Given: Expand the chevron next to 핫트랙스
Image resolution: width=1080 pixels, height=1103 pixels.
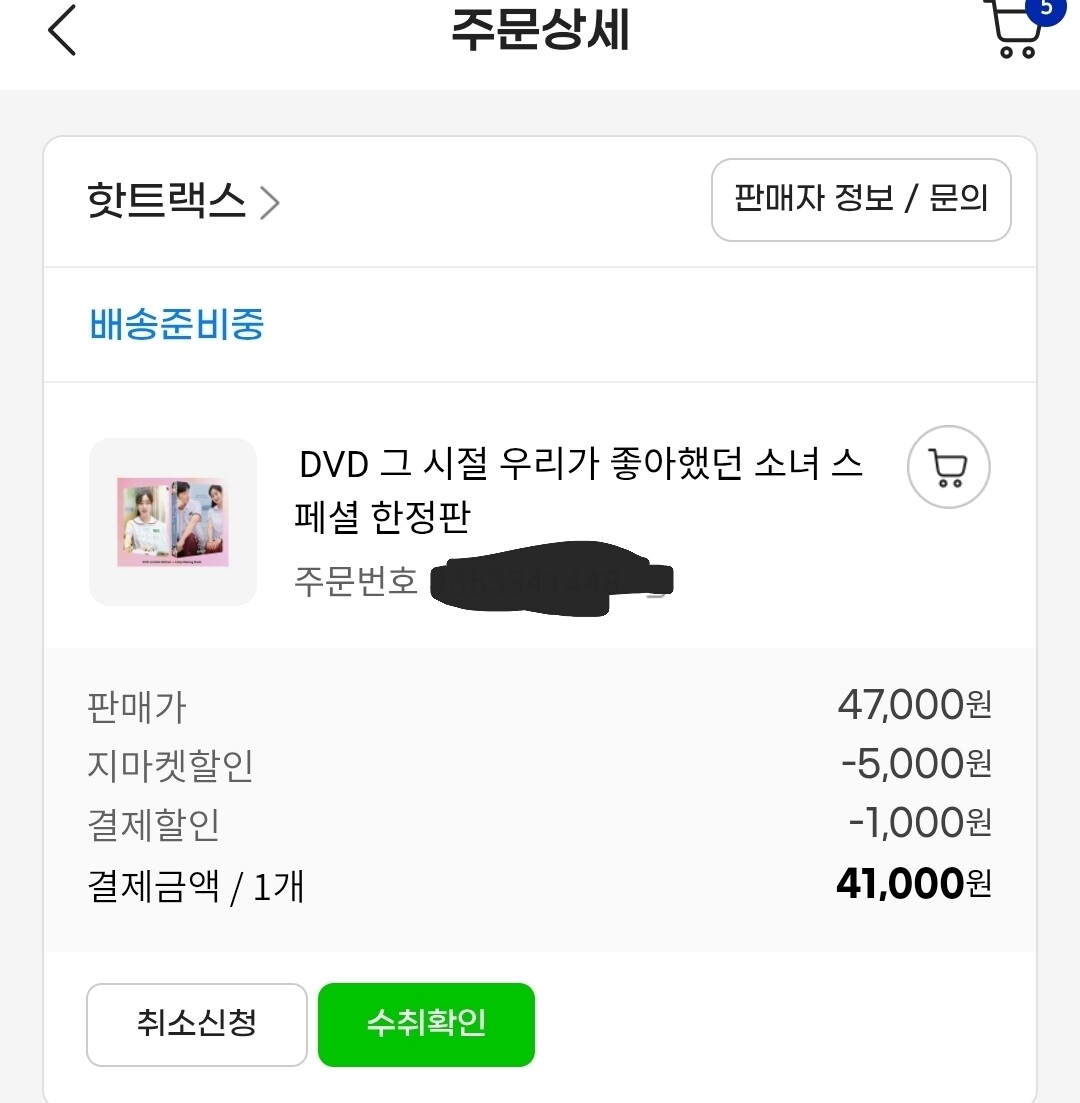Looking at the screenshot, I should (x=270, y=203).
